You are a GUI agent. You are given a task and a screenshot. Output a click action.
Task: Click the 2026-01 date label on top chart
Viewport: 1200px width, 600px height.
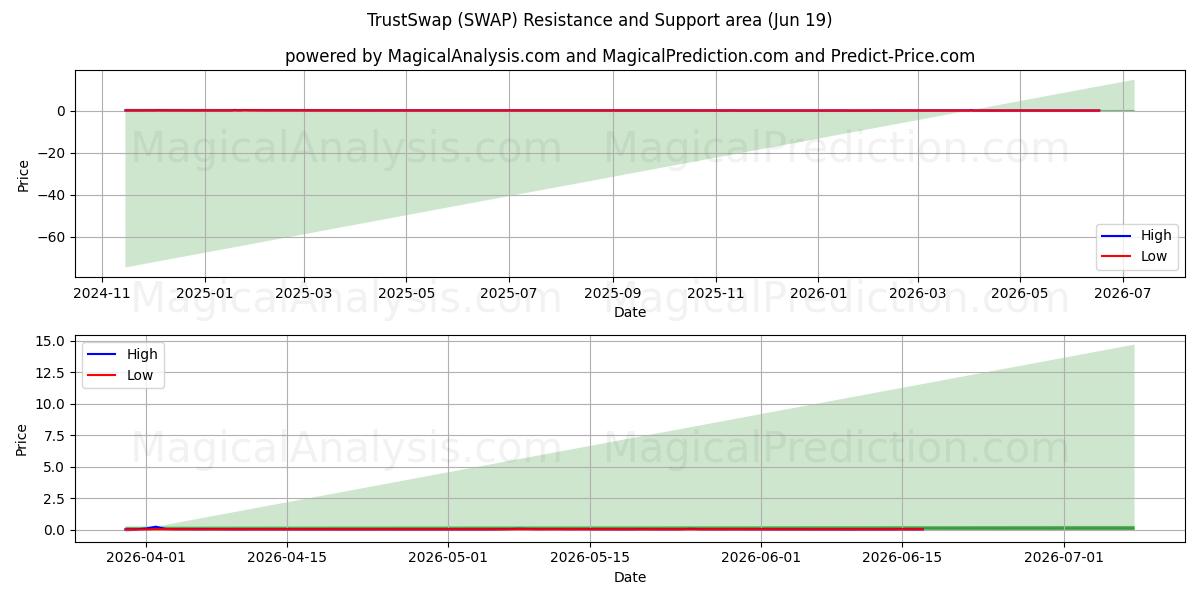coord(817,294)
